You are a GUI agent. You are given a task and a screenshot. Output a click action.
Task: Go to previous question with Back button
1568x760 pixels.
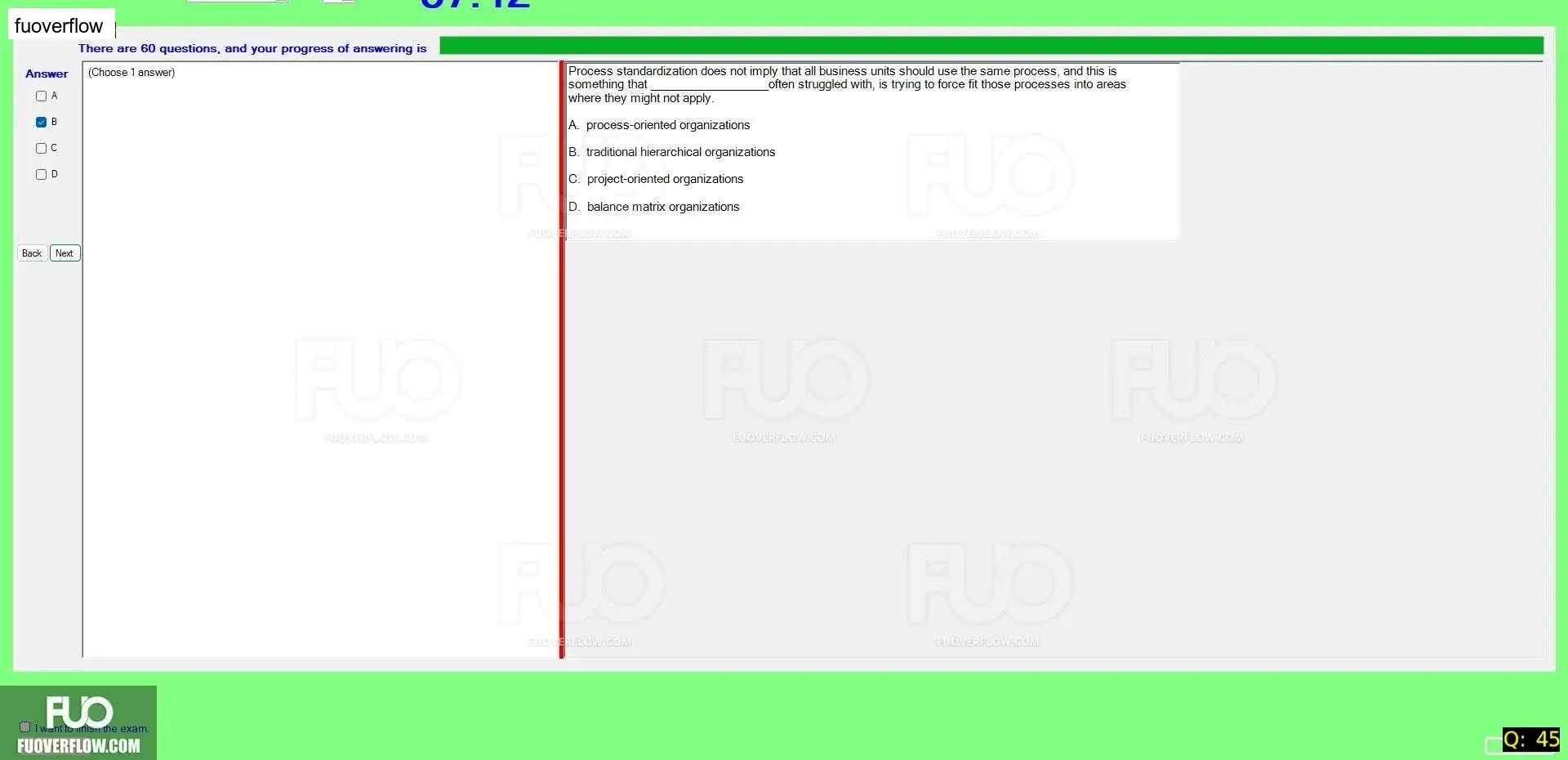point(32,253)
